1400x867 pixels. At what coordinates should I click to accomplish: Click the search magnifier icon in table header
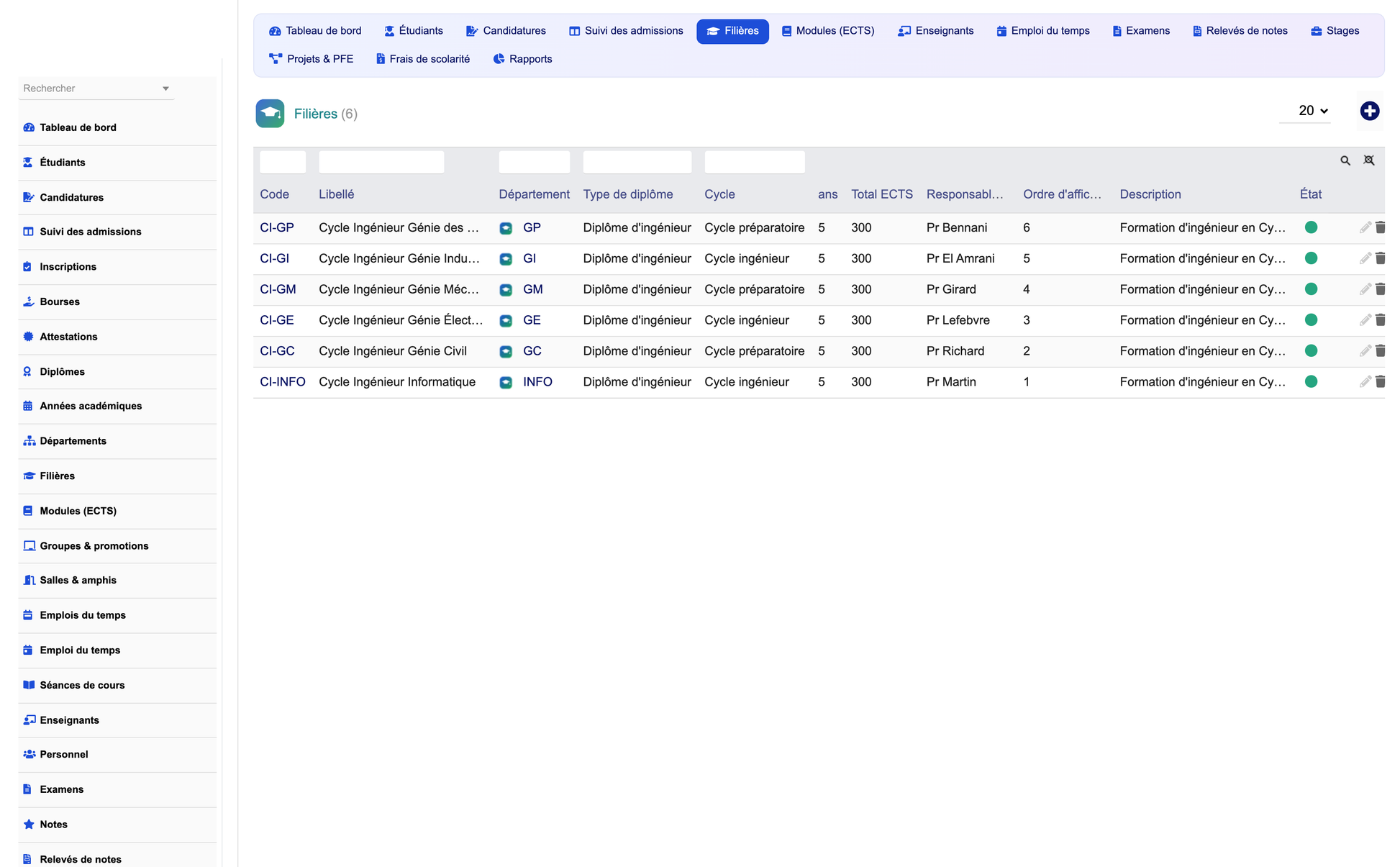coord(1345,160)
